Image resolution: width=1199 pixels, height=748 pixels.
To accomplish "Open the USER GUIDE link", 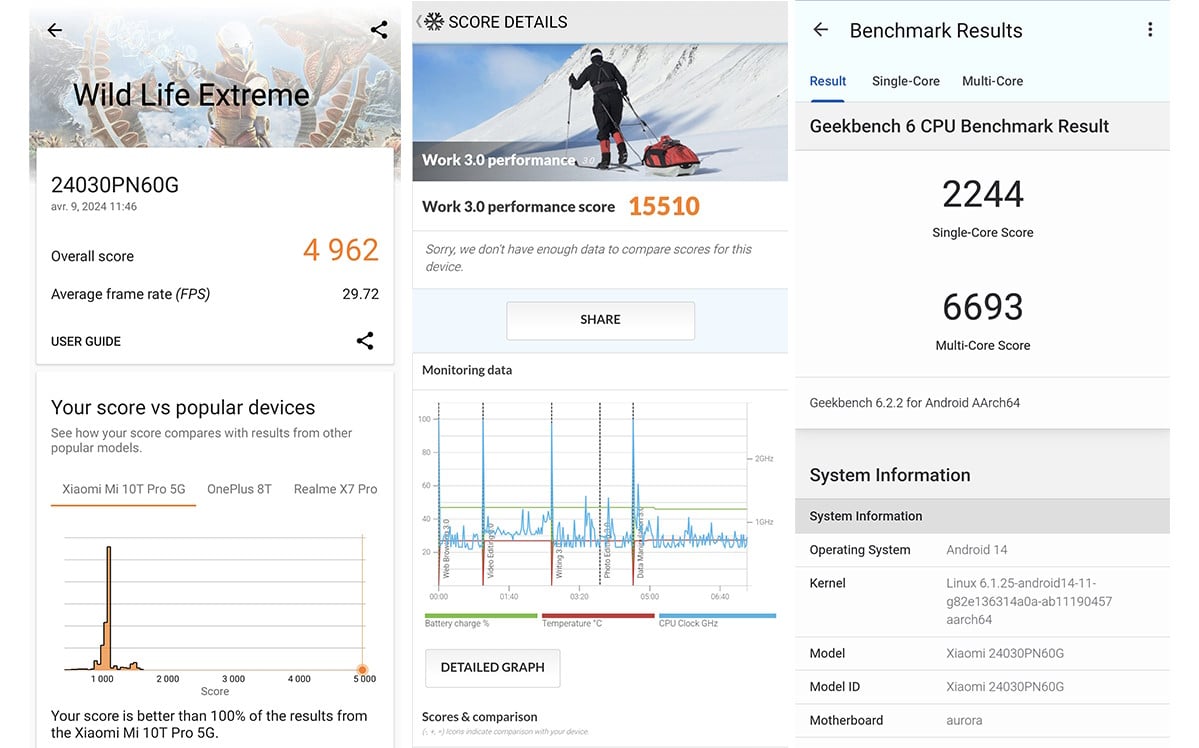I will point(86,341).
